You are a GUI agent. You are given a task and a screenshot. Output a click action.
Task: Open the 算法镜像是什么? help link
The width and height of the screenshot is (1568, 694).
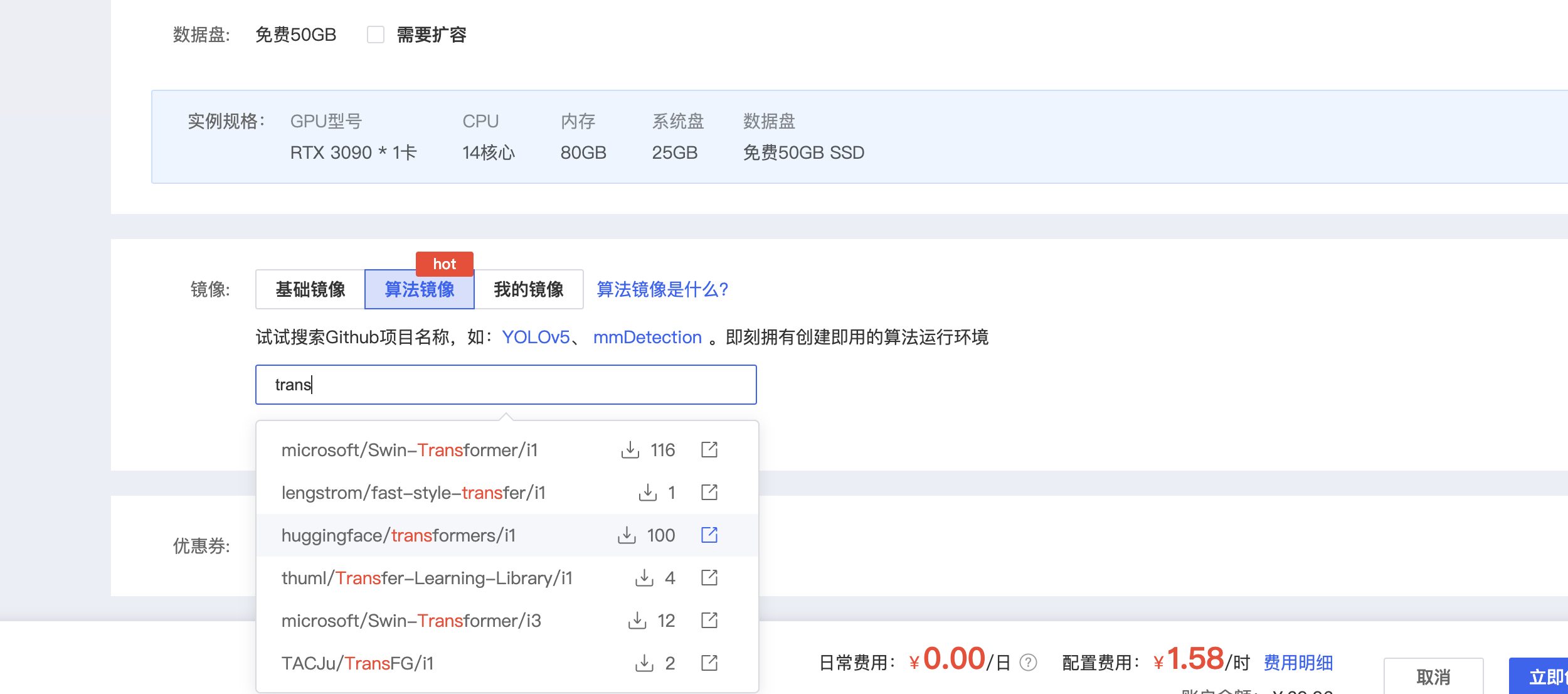[x=662, y=289]
